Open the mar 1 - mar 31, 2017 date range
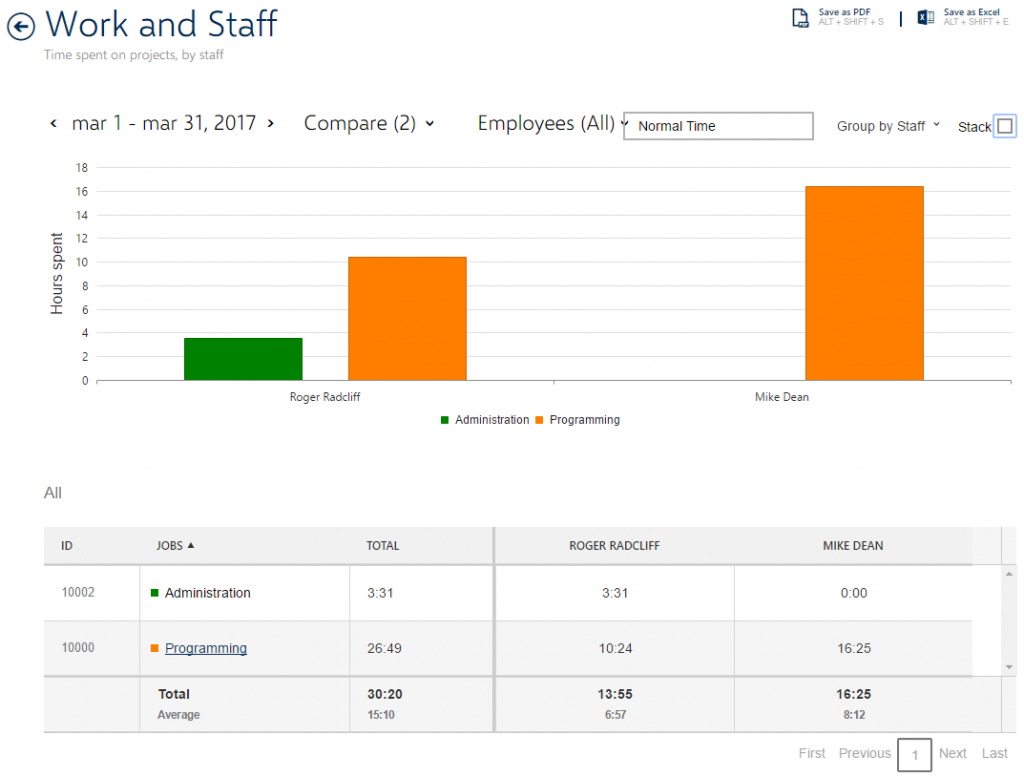 click(x=164, y=123)
